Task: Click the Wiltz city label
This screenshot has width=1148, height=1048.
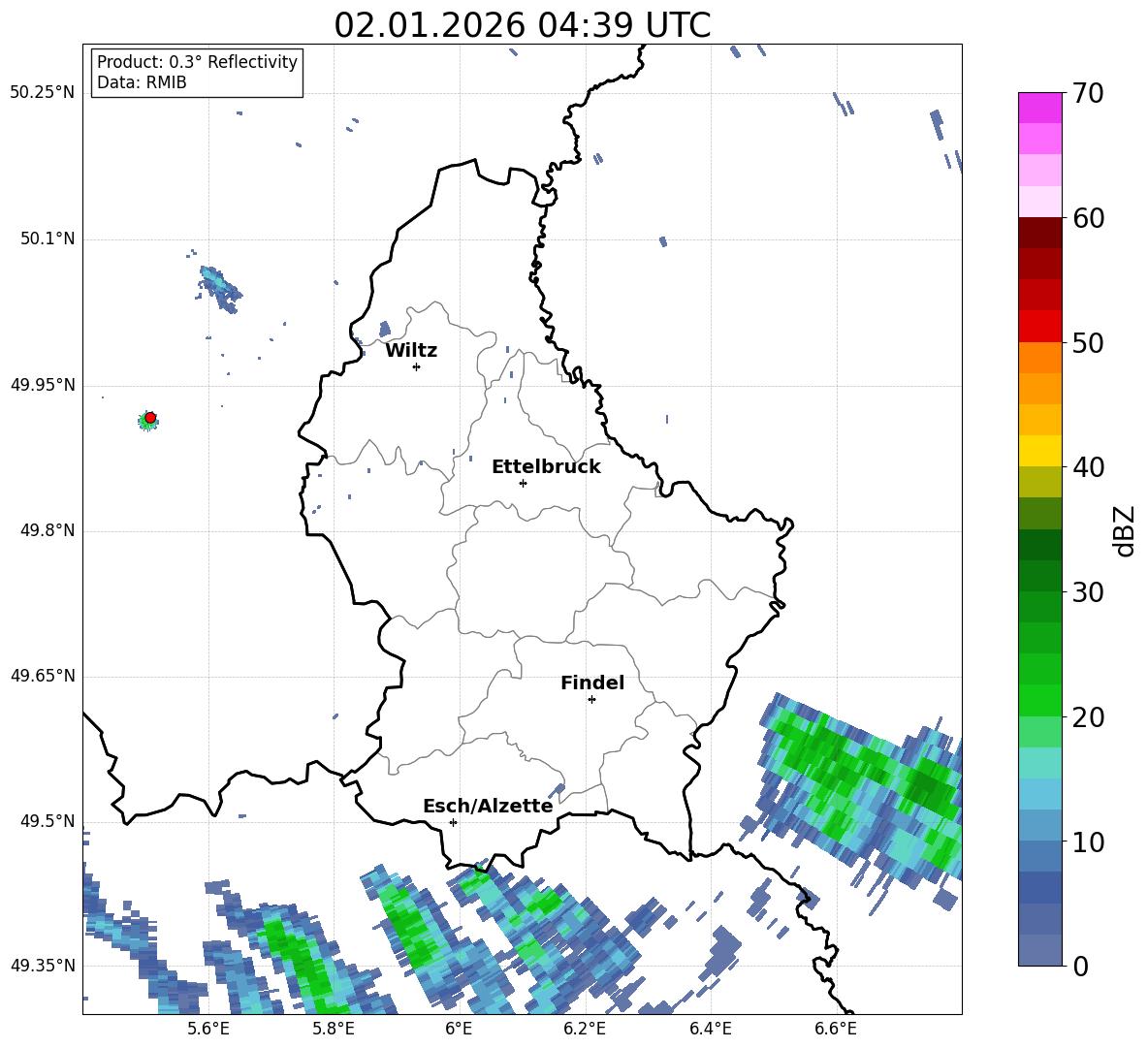Action: pyautogui.click(x=411, y=351)
